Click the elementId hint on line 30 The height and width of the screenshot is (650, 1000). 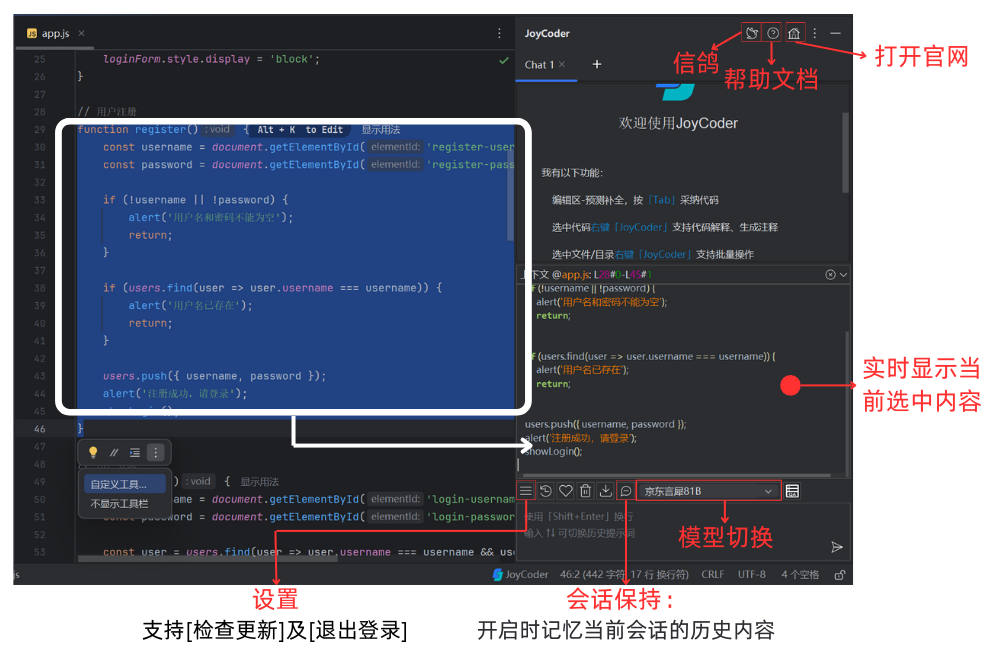pos(395,147)
